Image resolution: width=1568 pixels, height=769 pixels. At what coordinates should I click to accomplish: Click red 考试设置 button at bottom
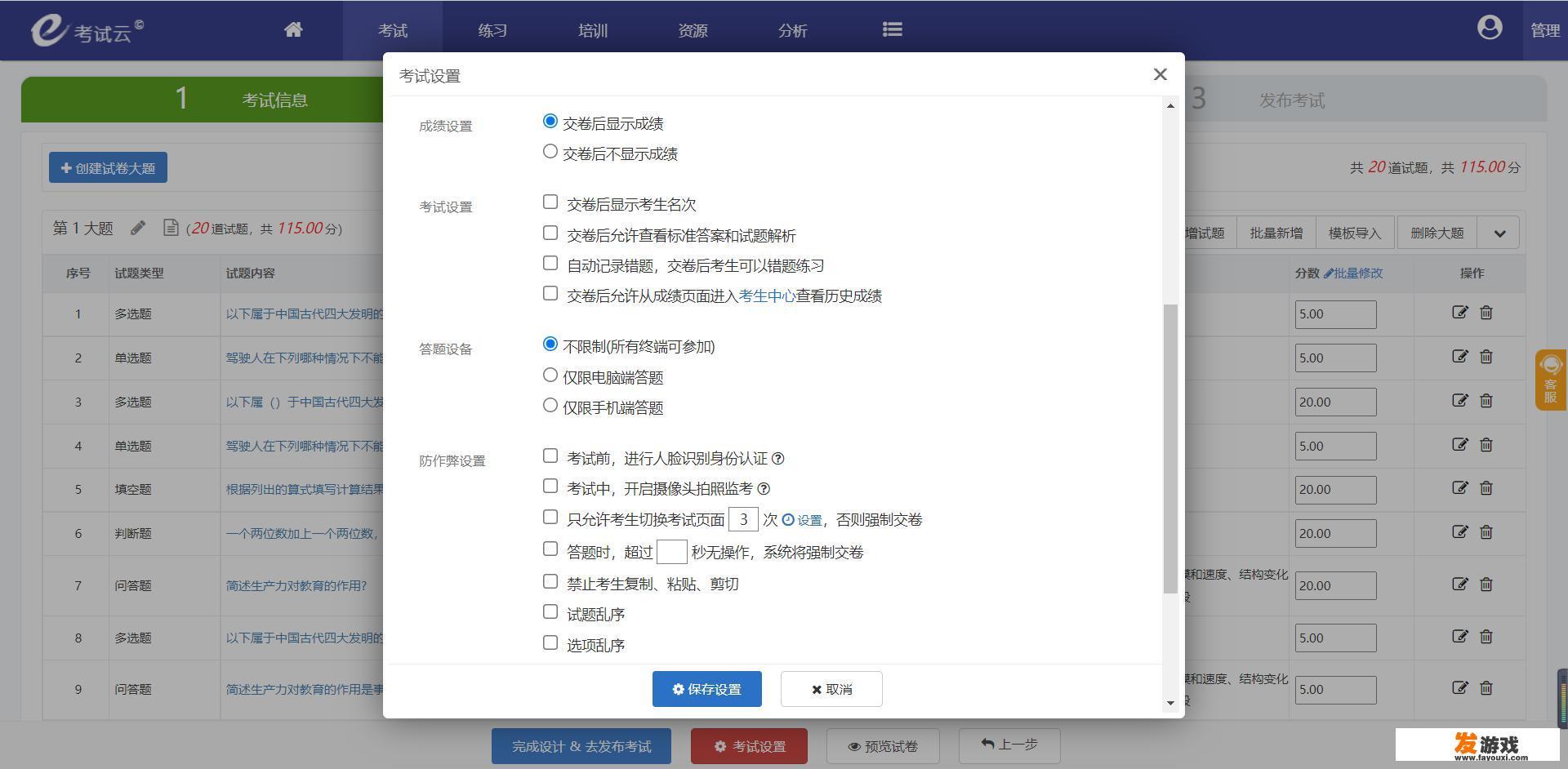[x=749, y=746]
